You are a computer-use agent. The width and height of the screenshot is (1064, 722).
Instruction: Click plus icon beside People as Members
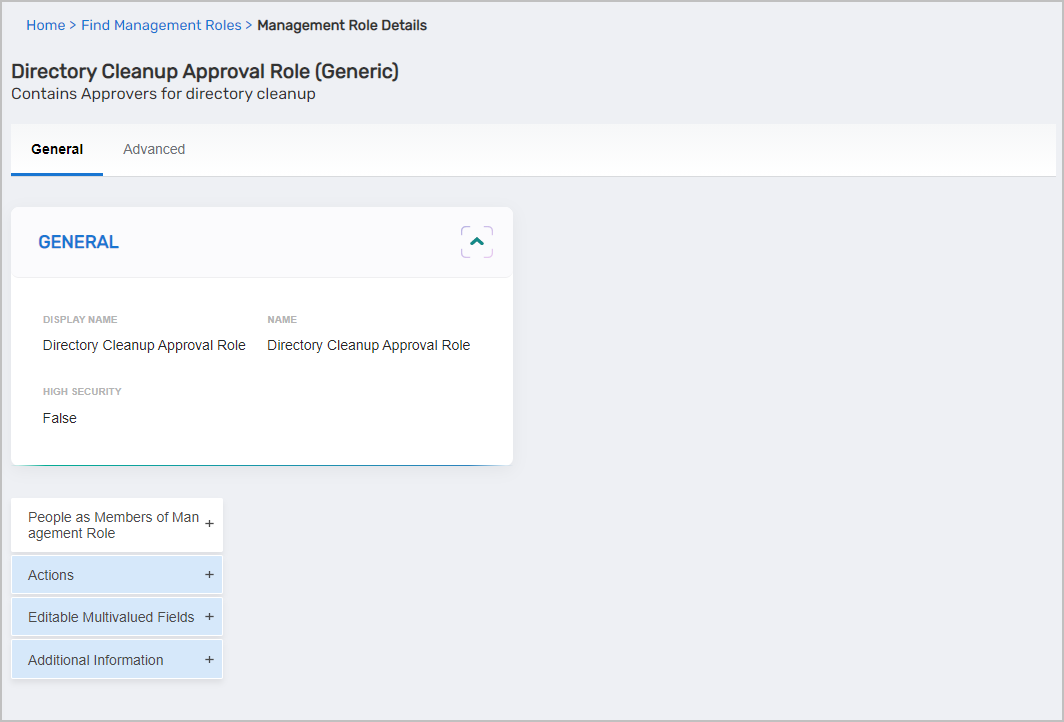pos(209,524)
